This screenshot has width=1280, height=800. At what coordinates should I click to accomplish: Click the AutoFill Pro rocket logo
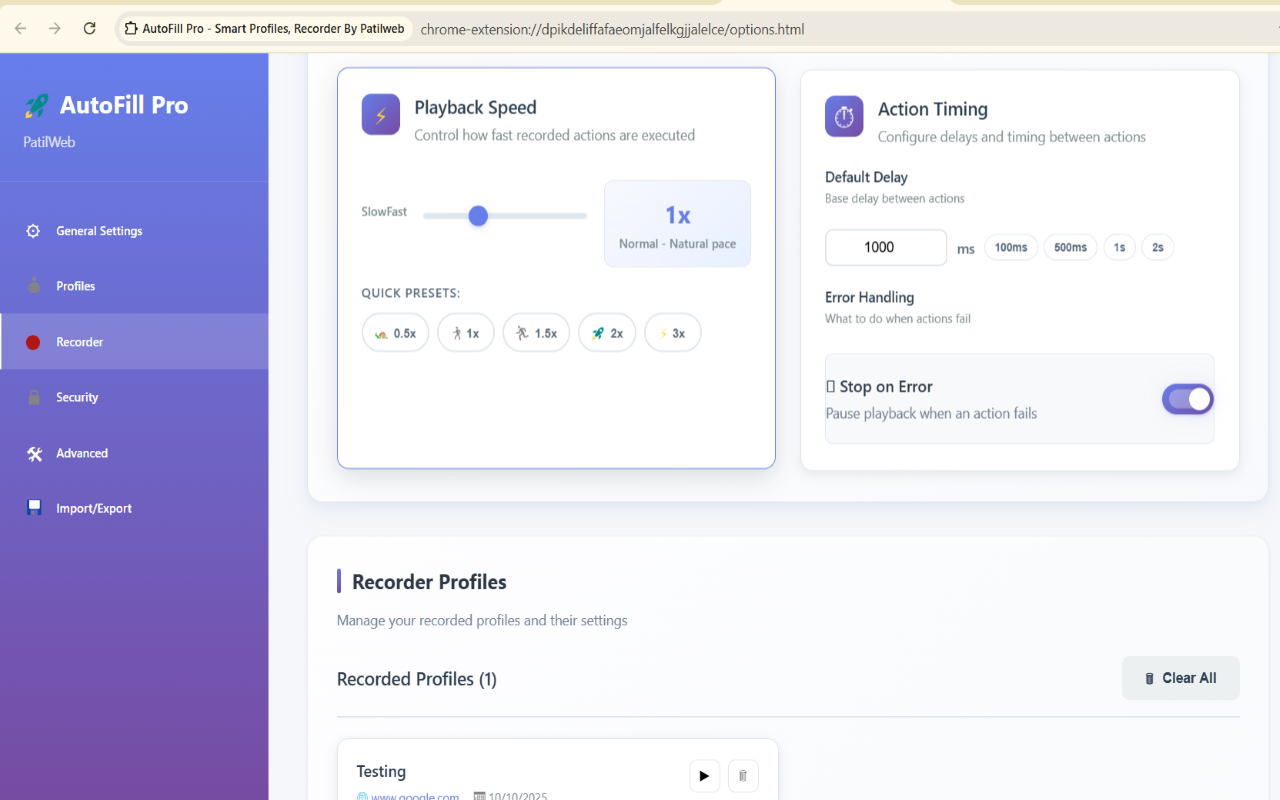pos(36,105)
